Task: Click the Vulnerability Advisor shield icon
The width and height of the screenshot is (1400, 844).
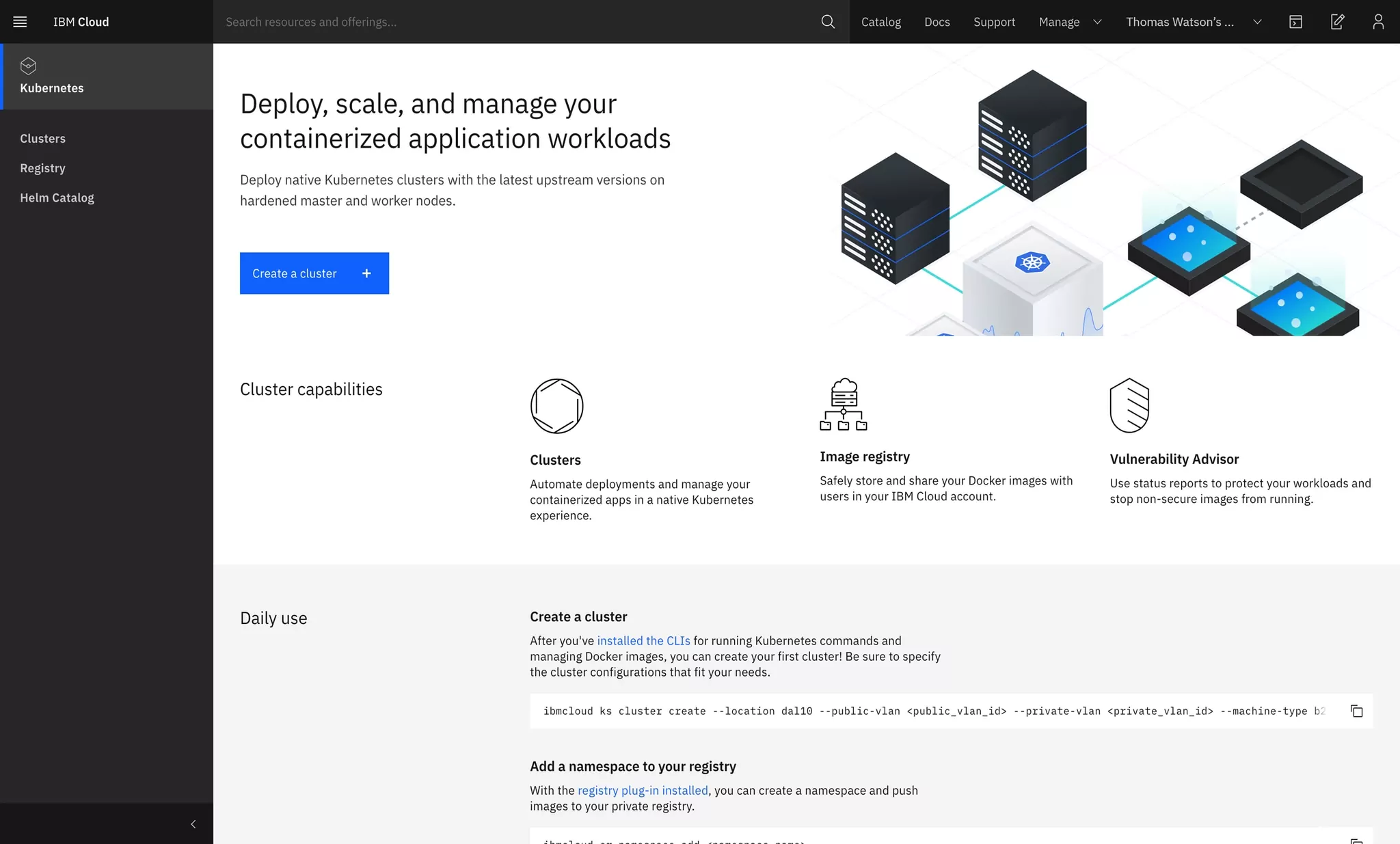Action: pyautogui.click(x=1129, y=405)
